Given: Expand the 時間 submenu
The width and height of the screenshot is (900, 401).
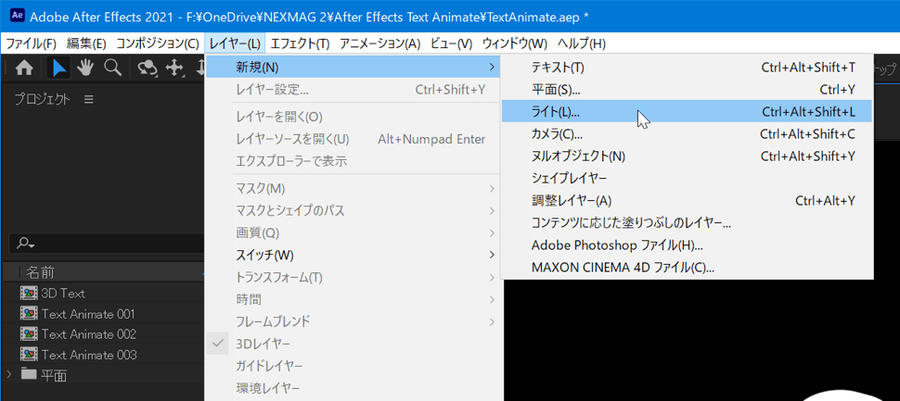Looking at the screenshot, I should click(x=492, y=299).
